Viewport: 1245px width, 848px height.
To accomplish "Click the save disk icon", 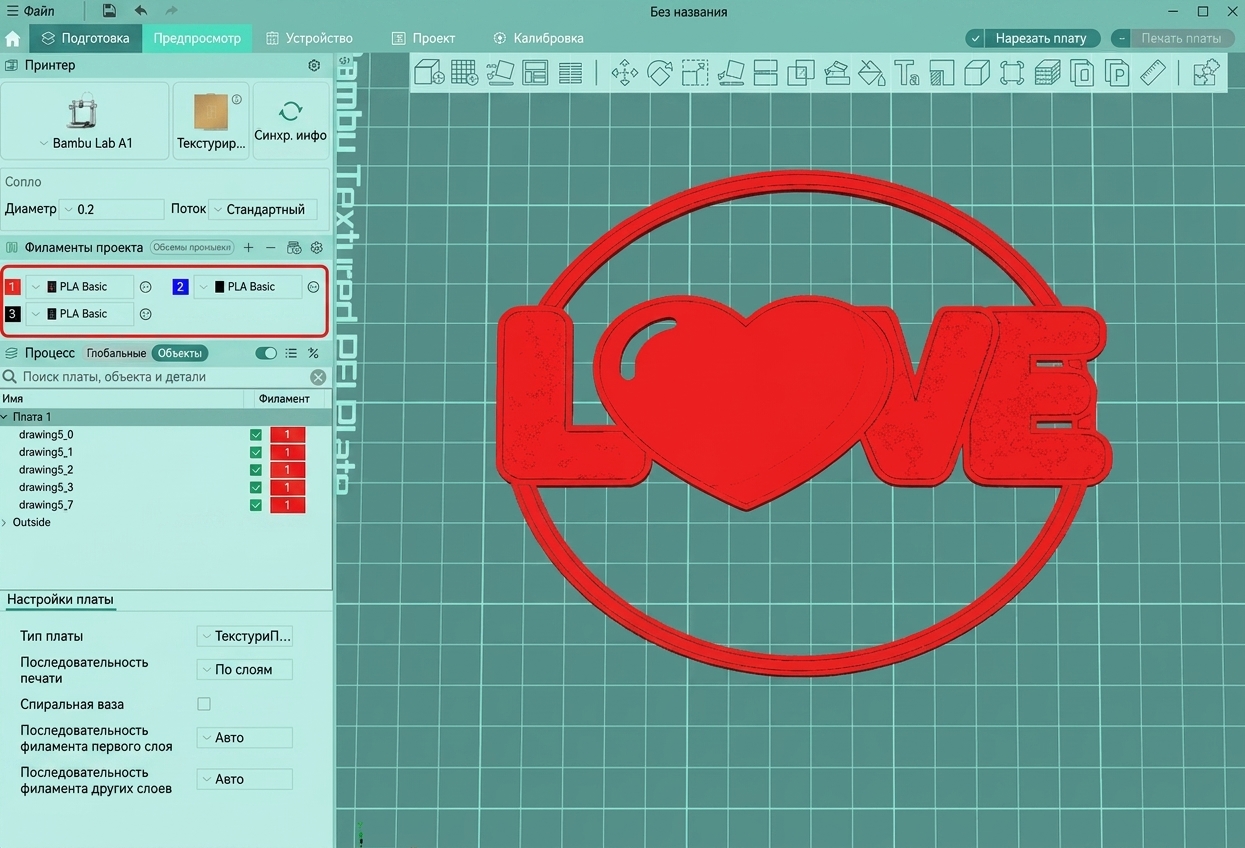I will 109,11.
